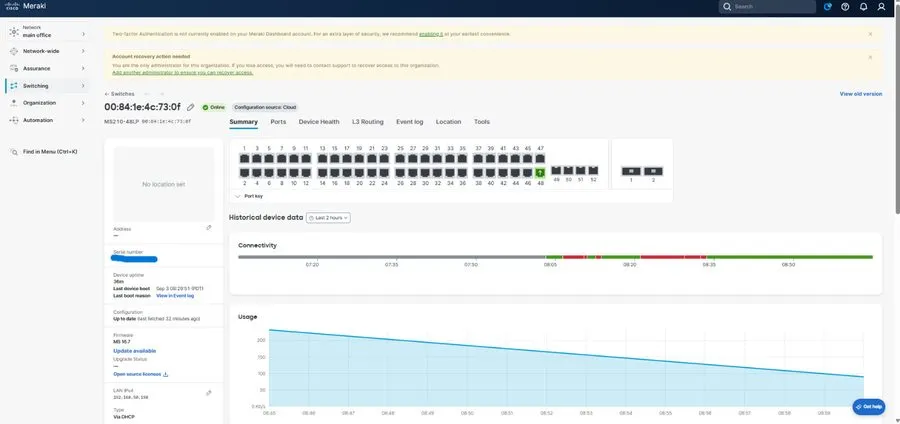
Task: Dismiss the two-factor authentication banner
Action: pyautogui.click(x=870, y=34)
